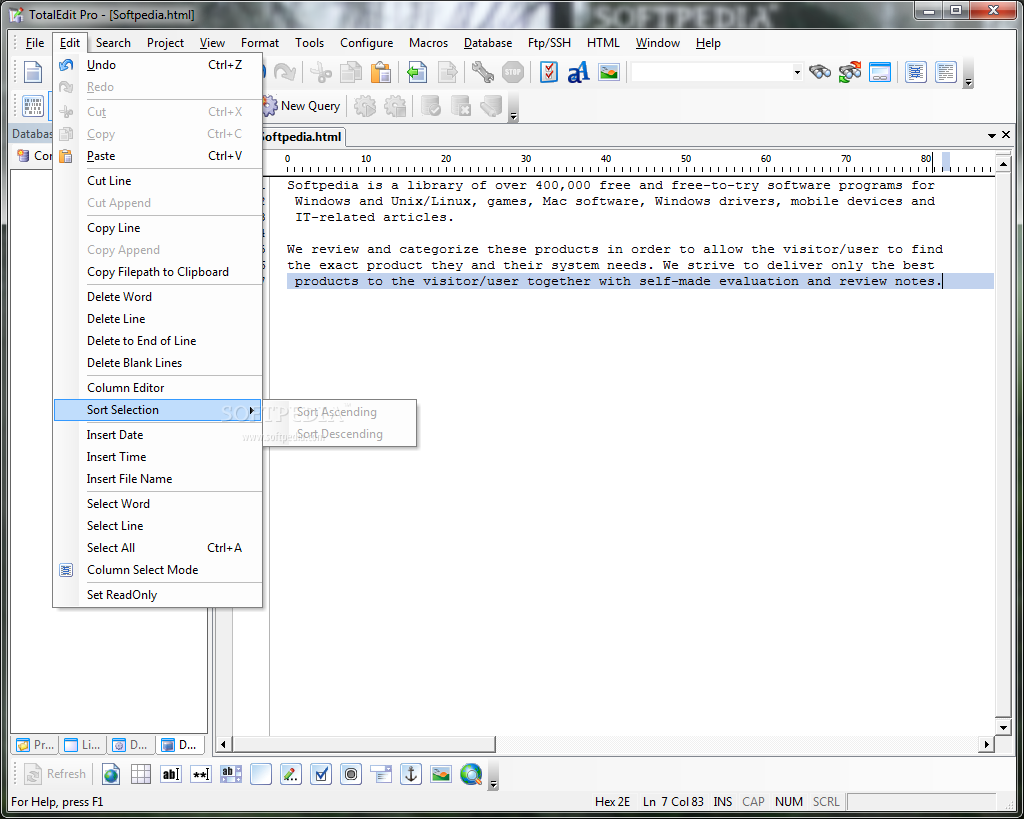Click the image insert icon in bottom toolbar
Viewport: 1024px width, 819px height.
(x=441, y=774)
